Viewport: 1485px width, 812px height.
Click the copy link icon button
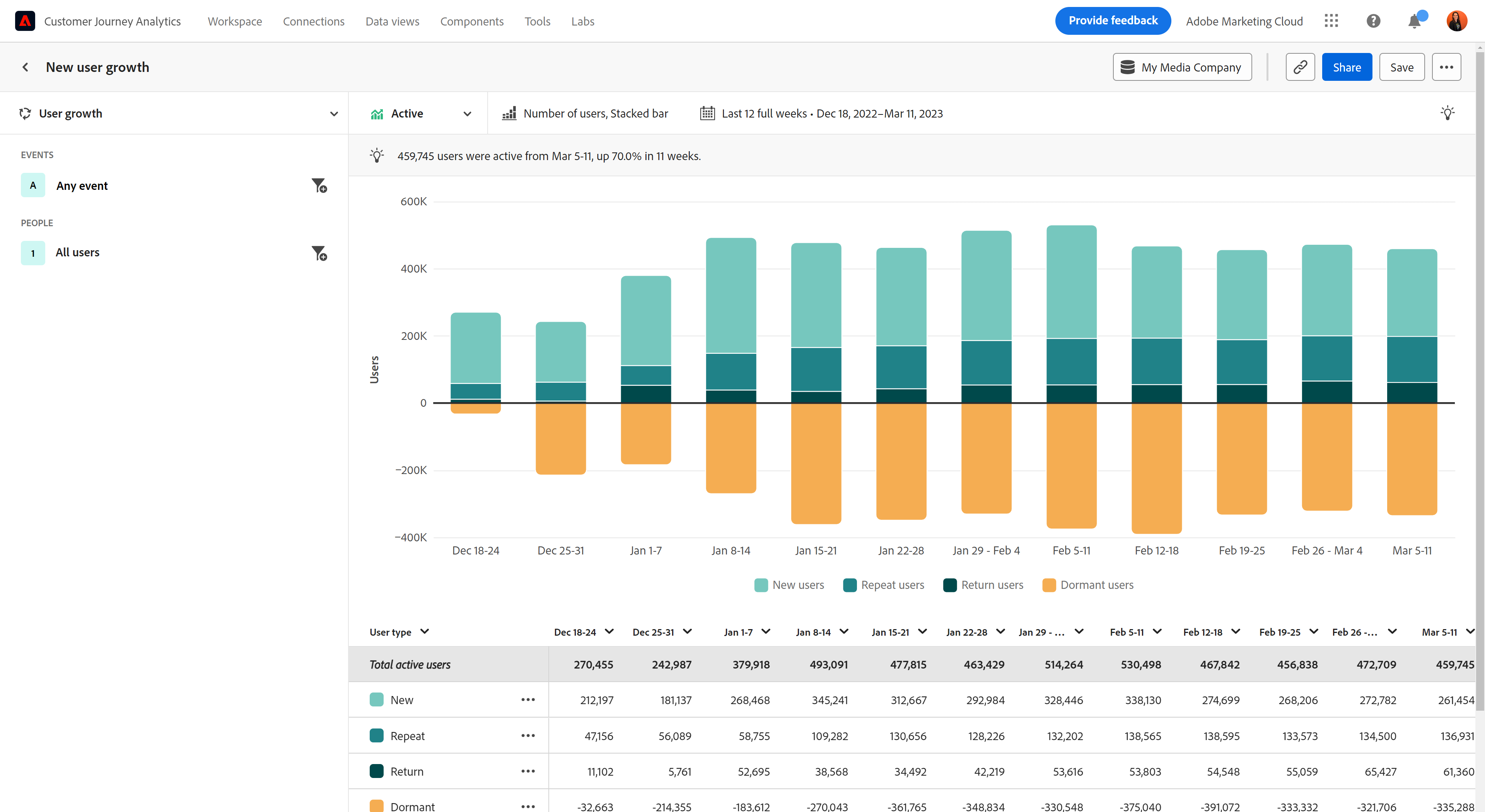[x=1300, y=67]
